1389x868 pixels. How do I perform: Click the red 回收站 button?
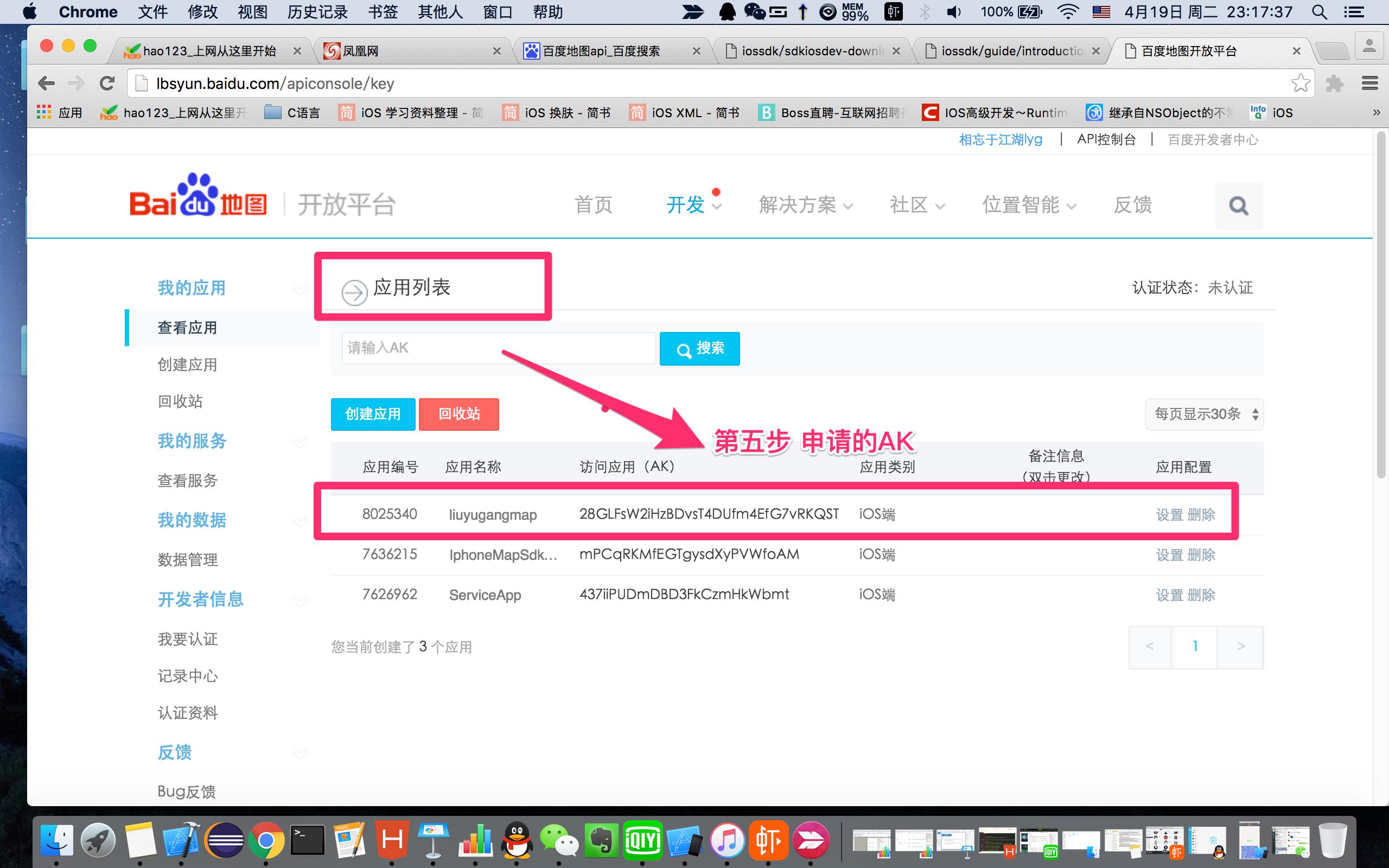pyautogui.click(x=459, y=414)
